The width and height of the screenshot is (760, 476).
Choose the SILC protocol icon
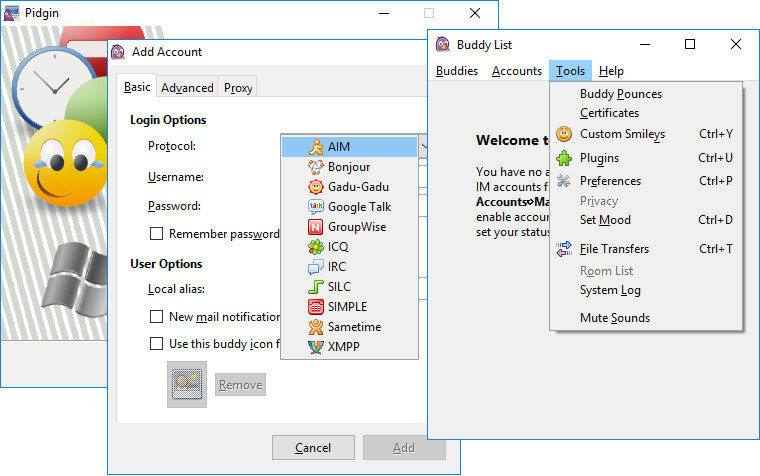click(x=316, y=286)
